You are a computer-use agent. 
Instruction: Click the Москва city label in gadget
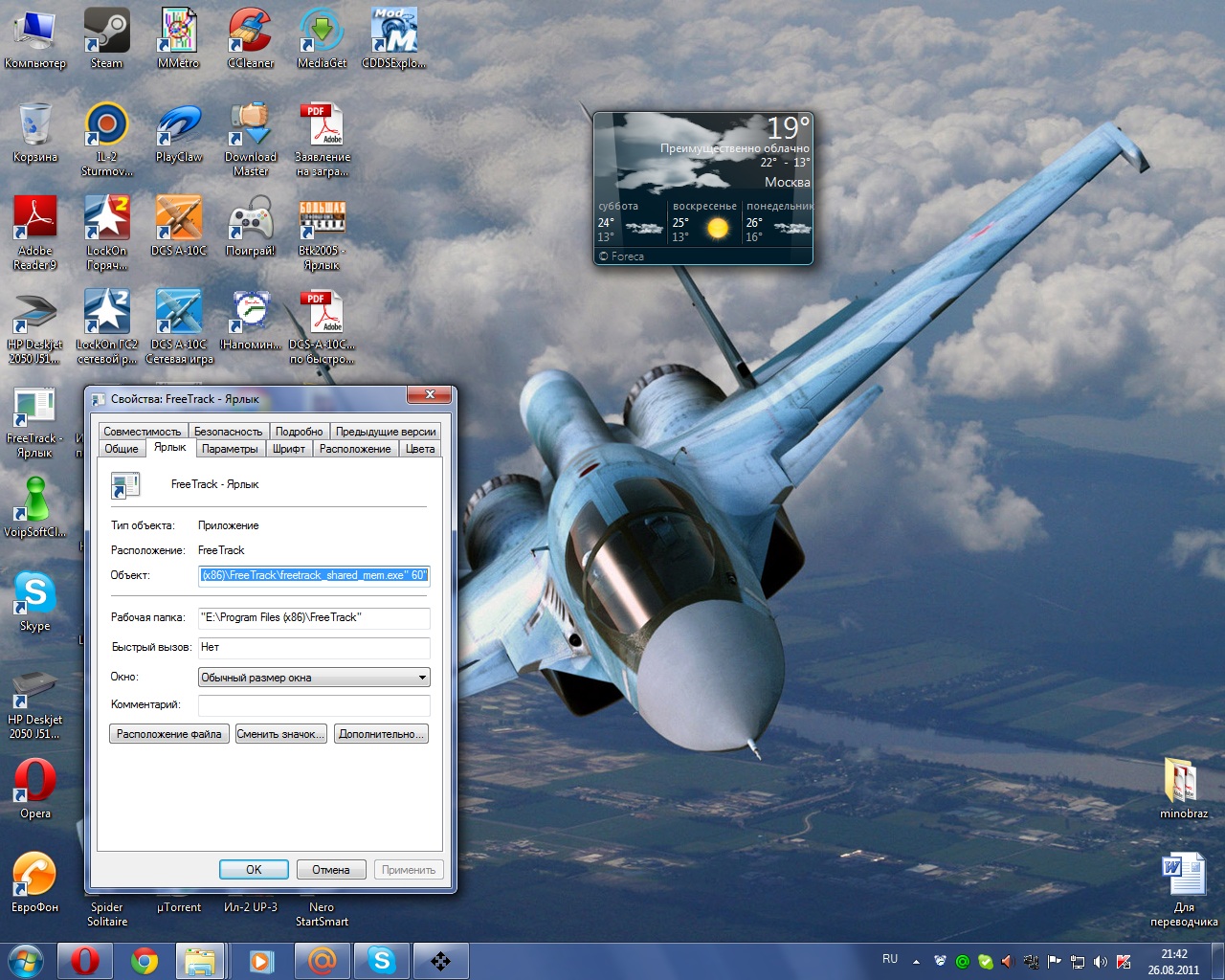click(x=787, y=182)
